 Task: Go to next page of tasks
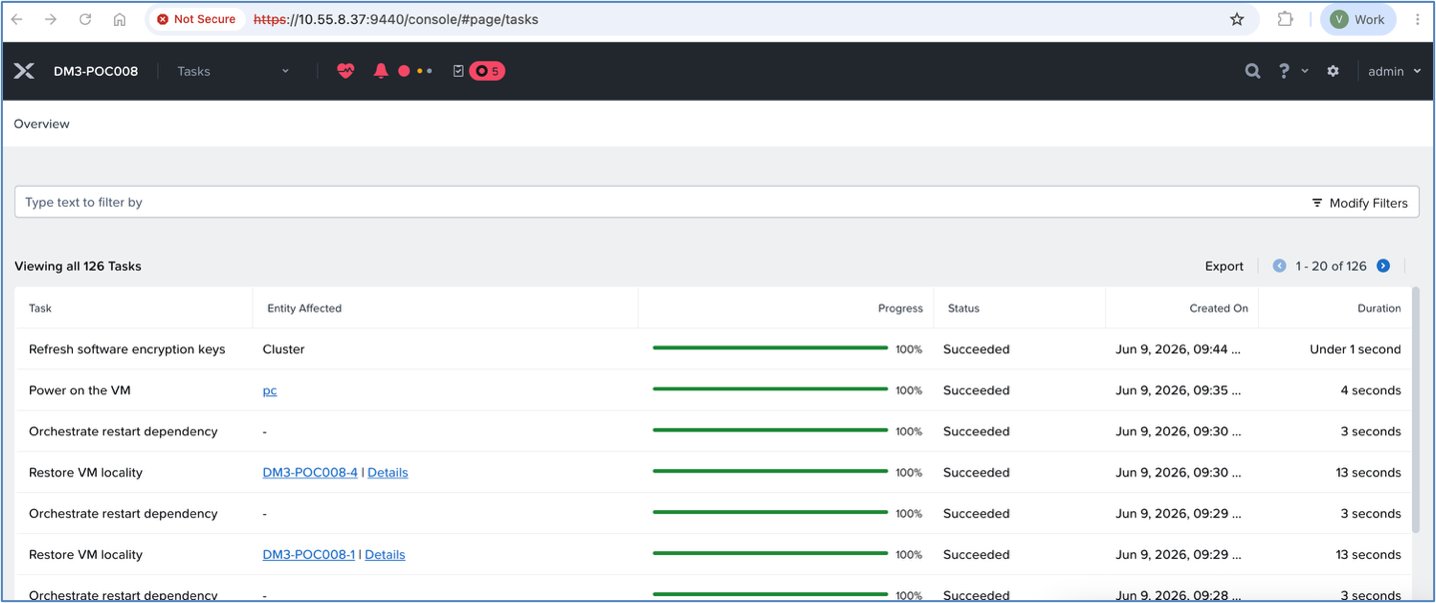click(1383, 266)
